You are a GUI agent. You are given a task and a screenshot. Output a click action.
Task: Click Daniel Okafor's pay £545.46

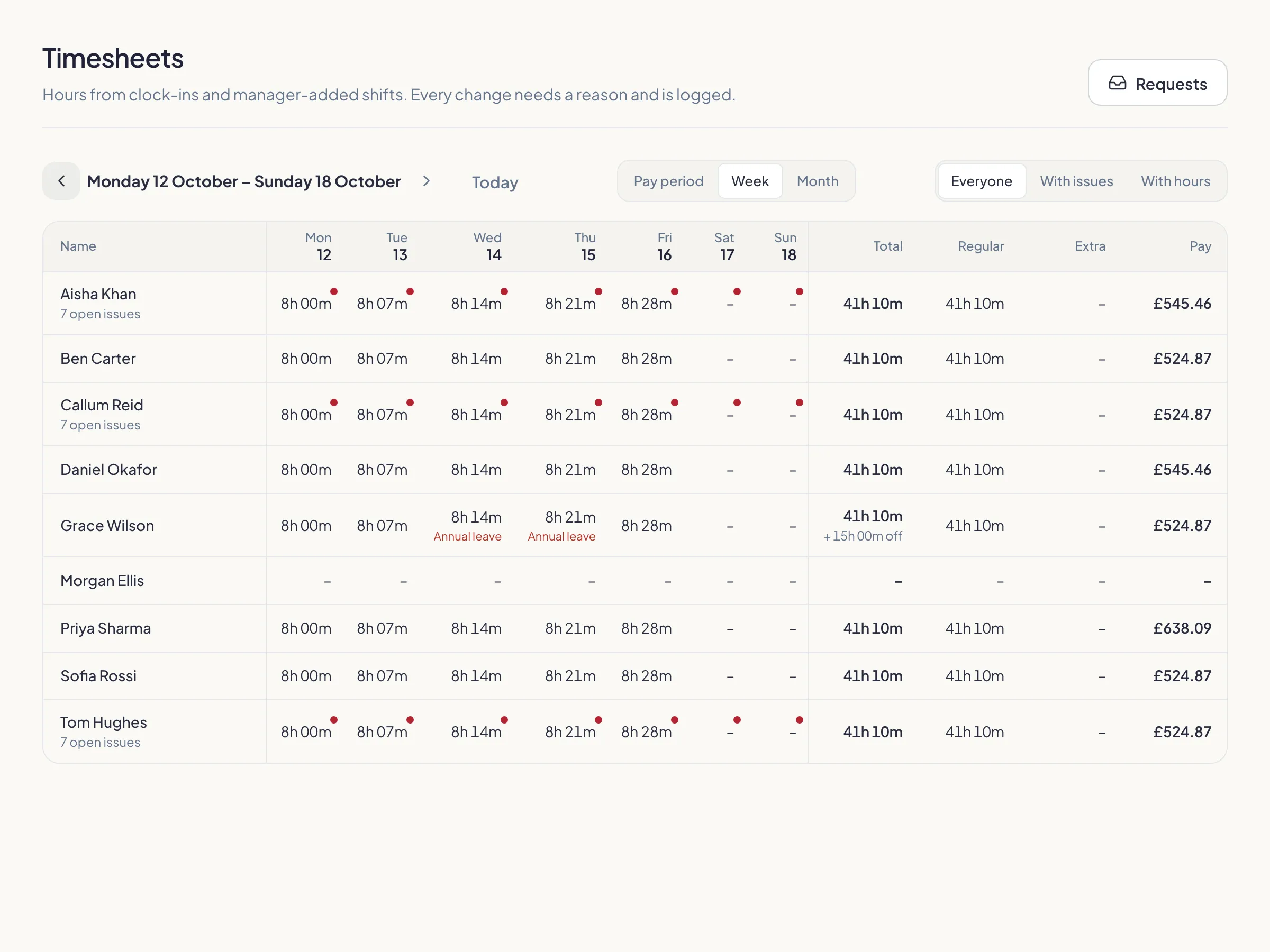pyautogui.click(x=1182, y=470)
